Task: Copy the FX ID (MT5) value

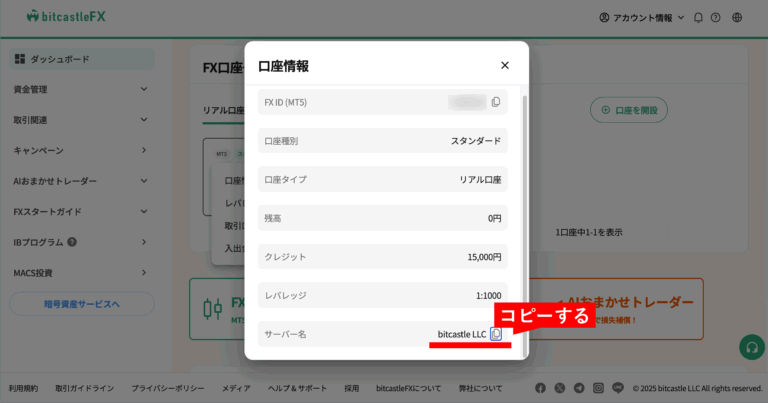Action: (496, 102)
